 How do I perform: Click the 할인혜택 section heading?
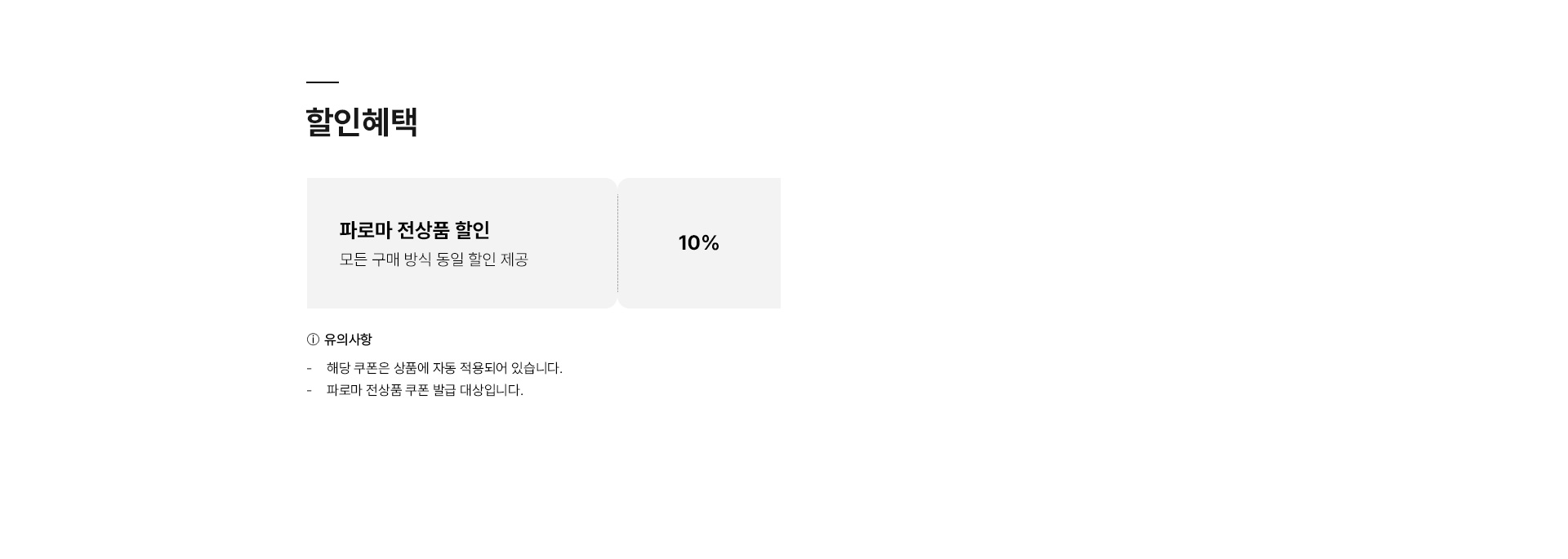362,122
